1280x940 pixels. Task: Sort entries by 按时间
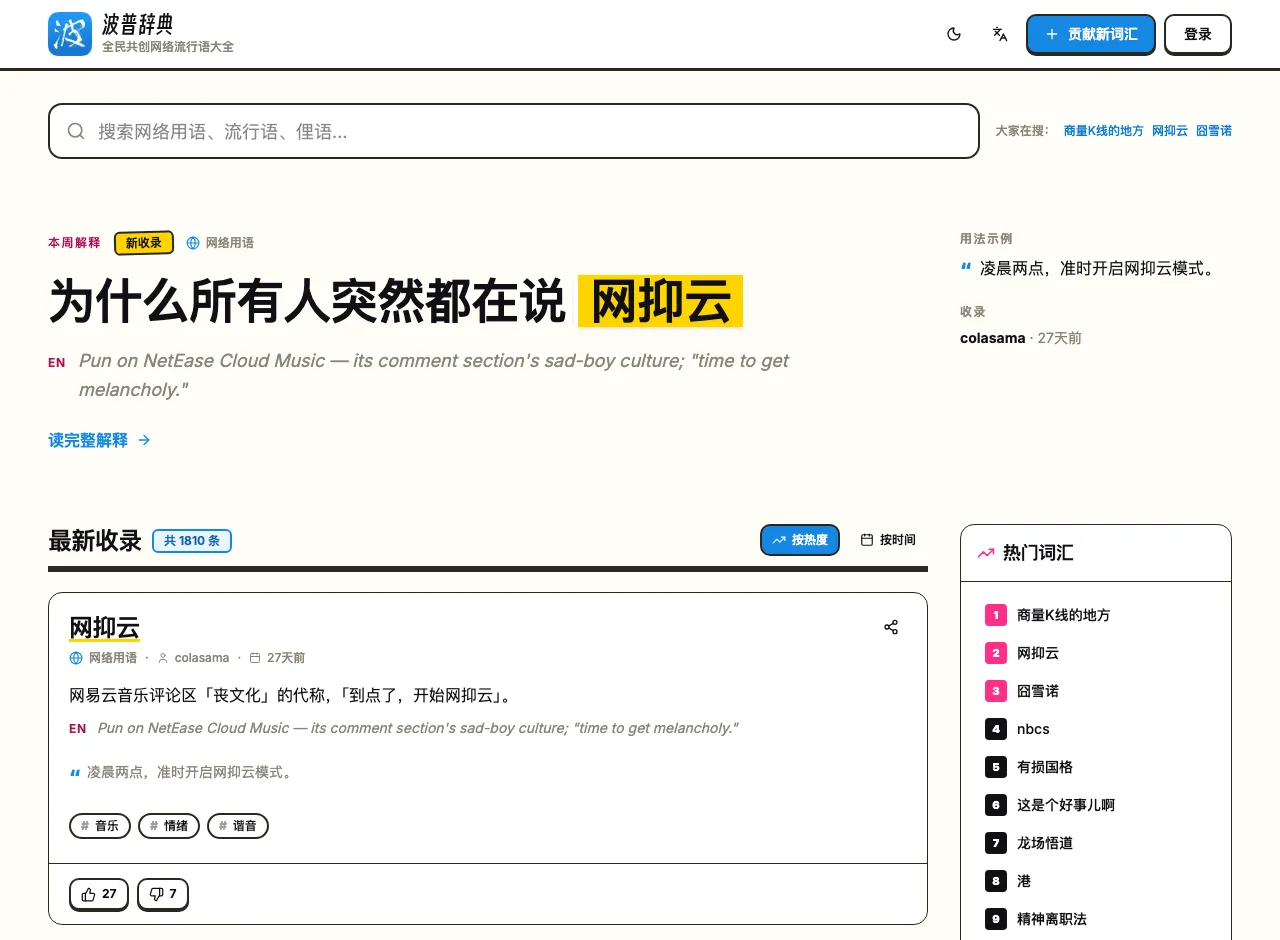pos(888,540)
